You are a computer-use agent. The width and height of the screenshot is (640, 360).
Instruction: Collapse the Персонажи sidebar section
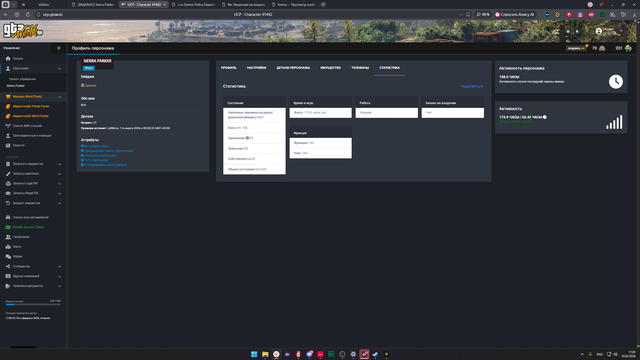pyautogui.click(x=60, y=69)
